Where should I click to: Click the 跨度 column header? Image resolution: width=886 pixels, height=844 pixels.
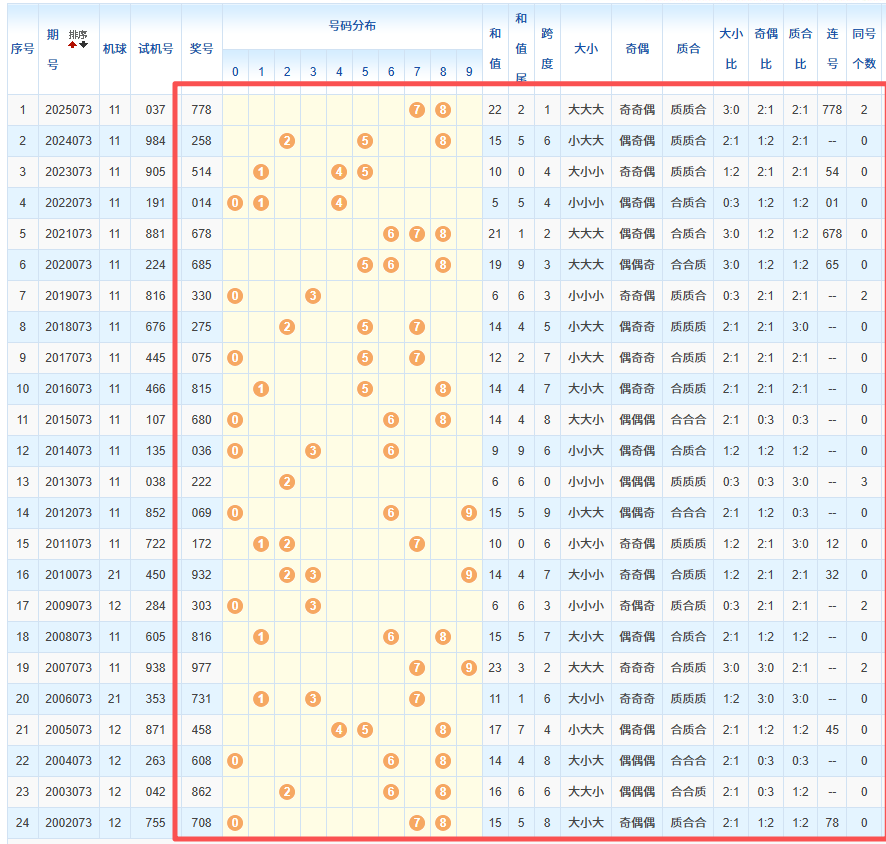pos(547,48)
